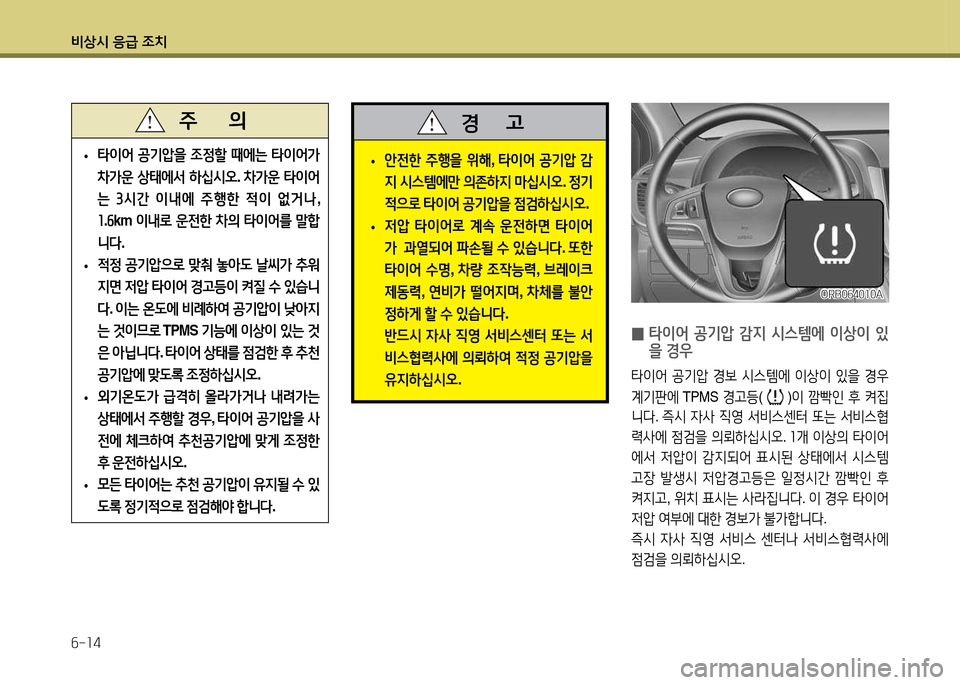Image resolution: width=960 pixels, height=685 pixels.
Task: Click the heading 타이어 공기압 감지 시스템에 이상이 있
Action: 768,334
